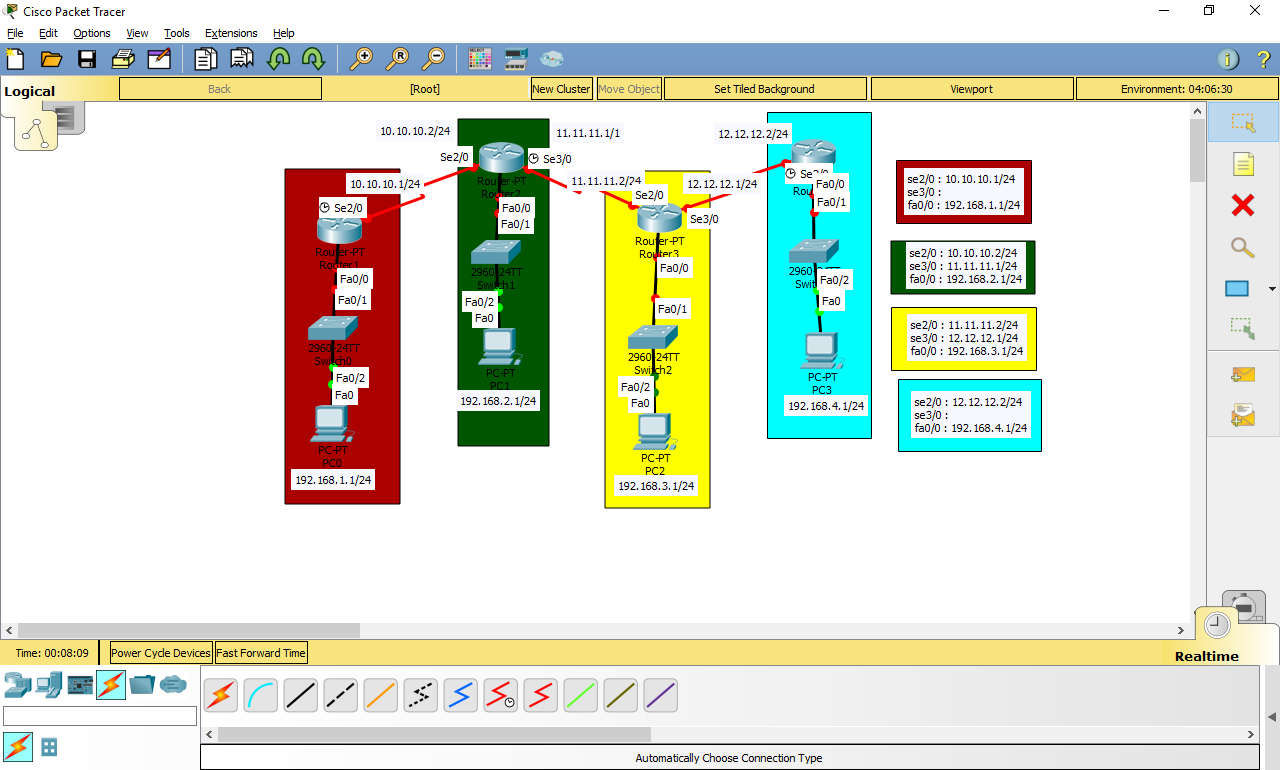Open the help question mark

click(x=1263, y=59)
